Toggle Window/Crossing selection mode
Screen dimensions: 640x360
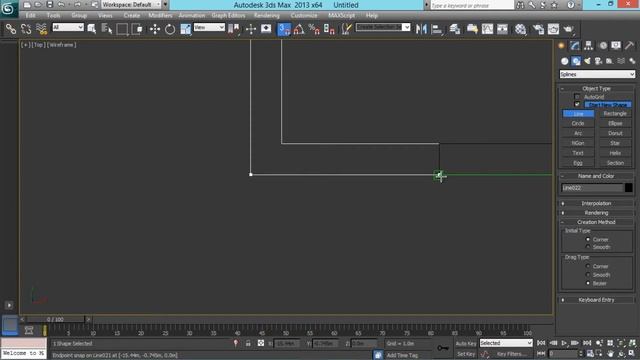coord(138,29)
